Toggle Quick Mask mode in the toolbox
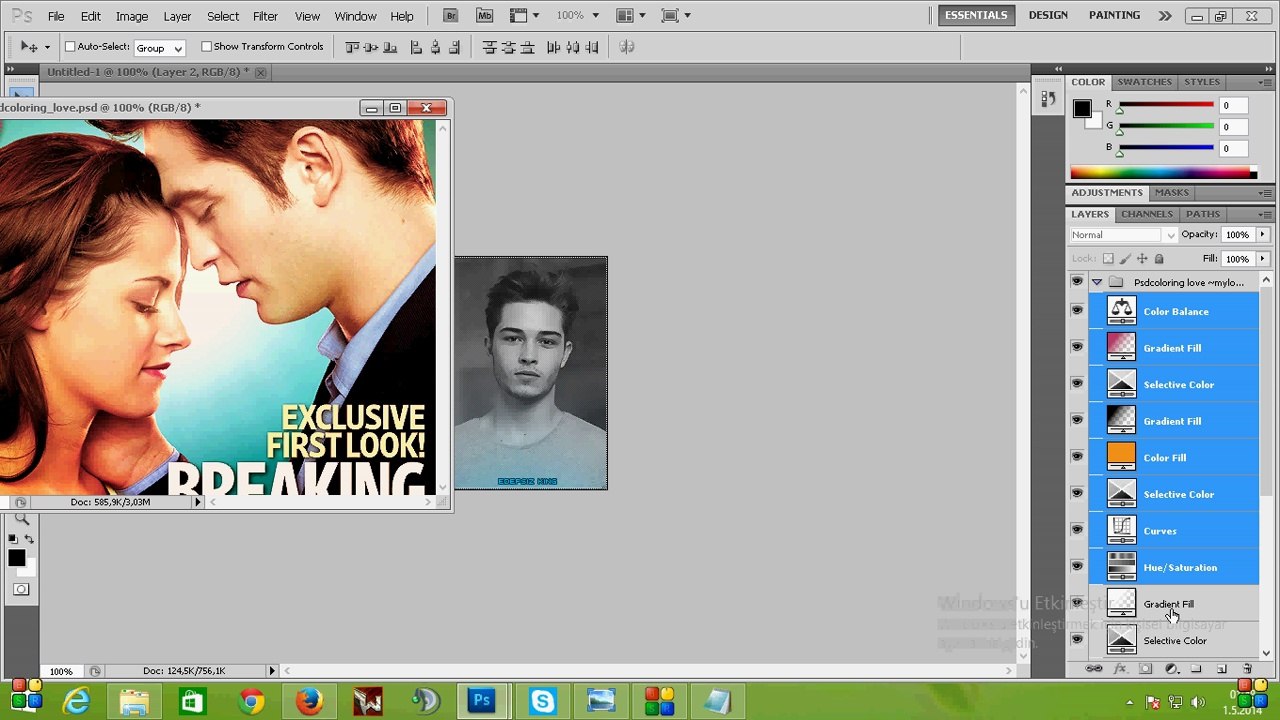The width and height of the screenshot is (1280, 720). point(21,589)
